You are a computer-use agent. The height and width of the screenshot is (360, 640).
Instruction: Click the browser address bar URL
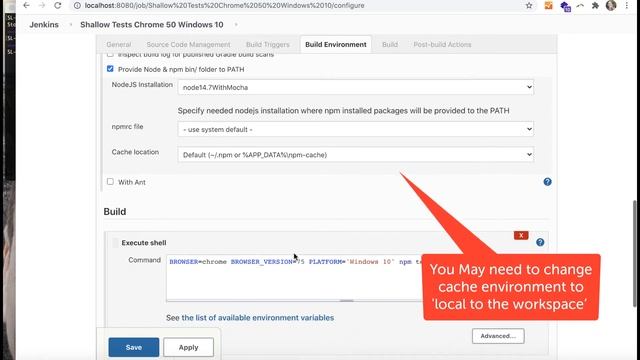[224, 5]
